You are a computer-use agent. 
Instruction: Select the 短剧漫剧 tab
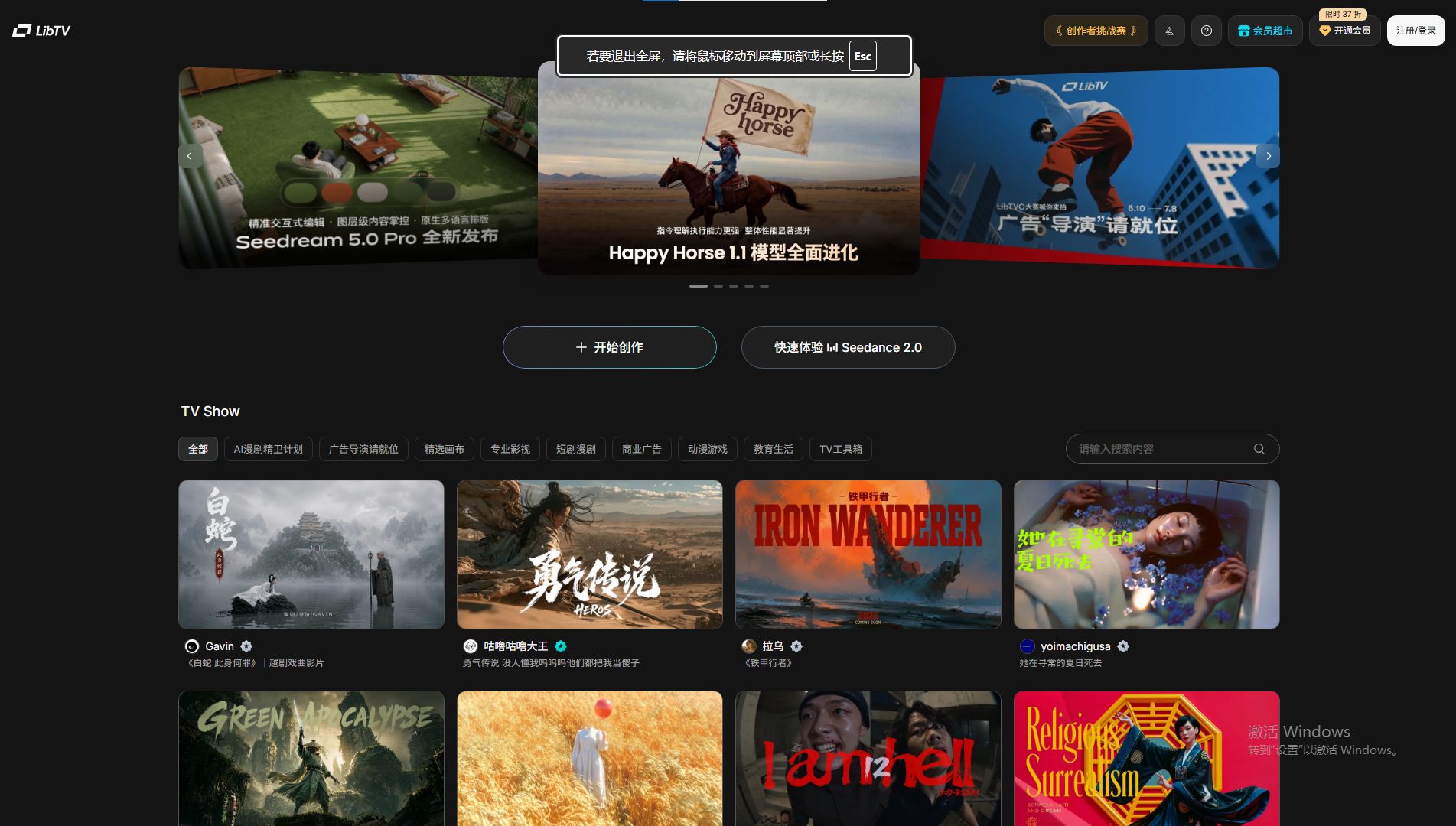pos(576,449)
